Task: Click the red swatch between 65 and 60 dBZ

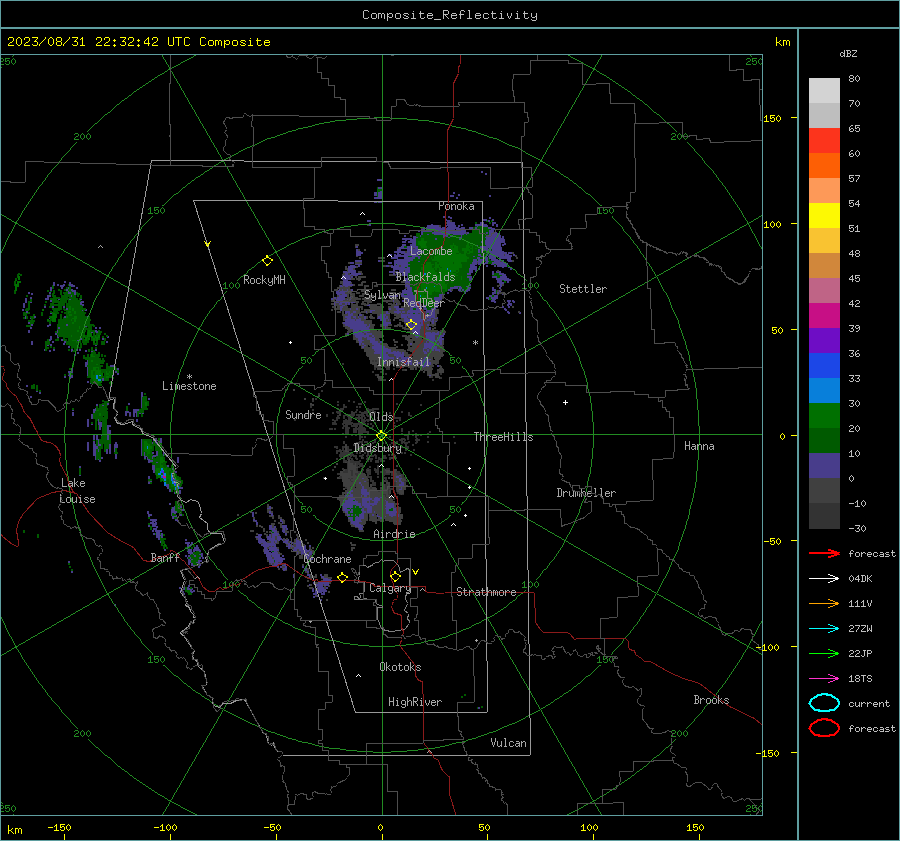Action: [824, 141]
